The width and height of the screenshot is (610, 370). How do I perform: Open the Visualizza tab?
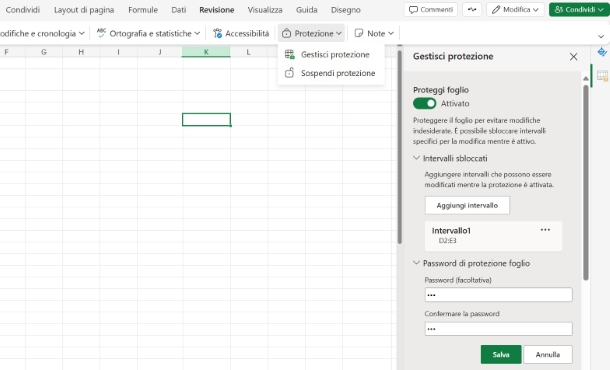pos(265,10)
